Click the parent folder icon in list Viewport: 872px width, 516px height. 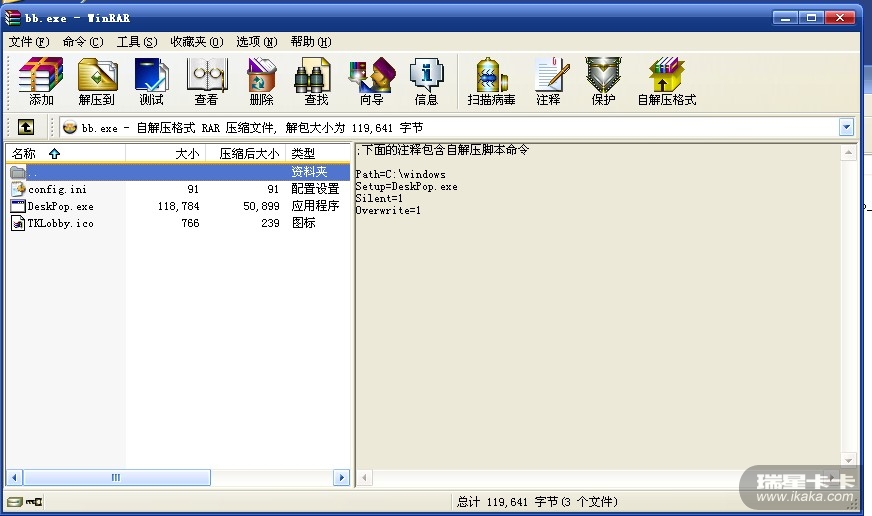(x=18, y=172)
